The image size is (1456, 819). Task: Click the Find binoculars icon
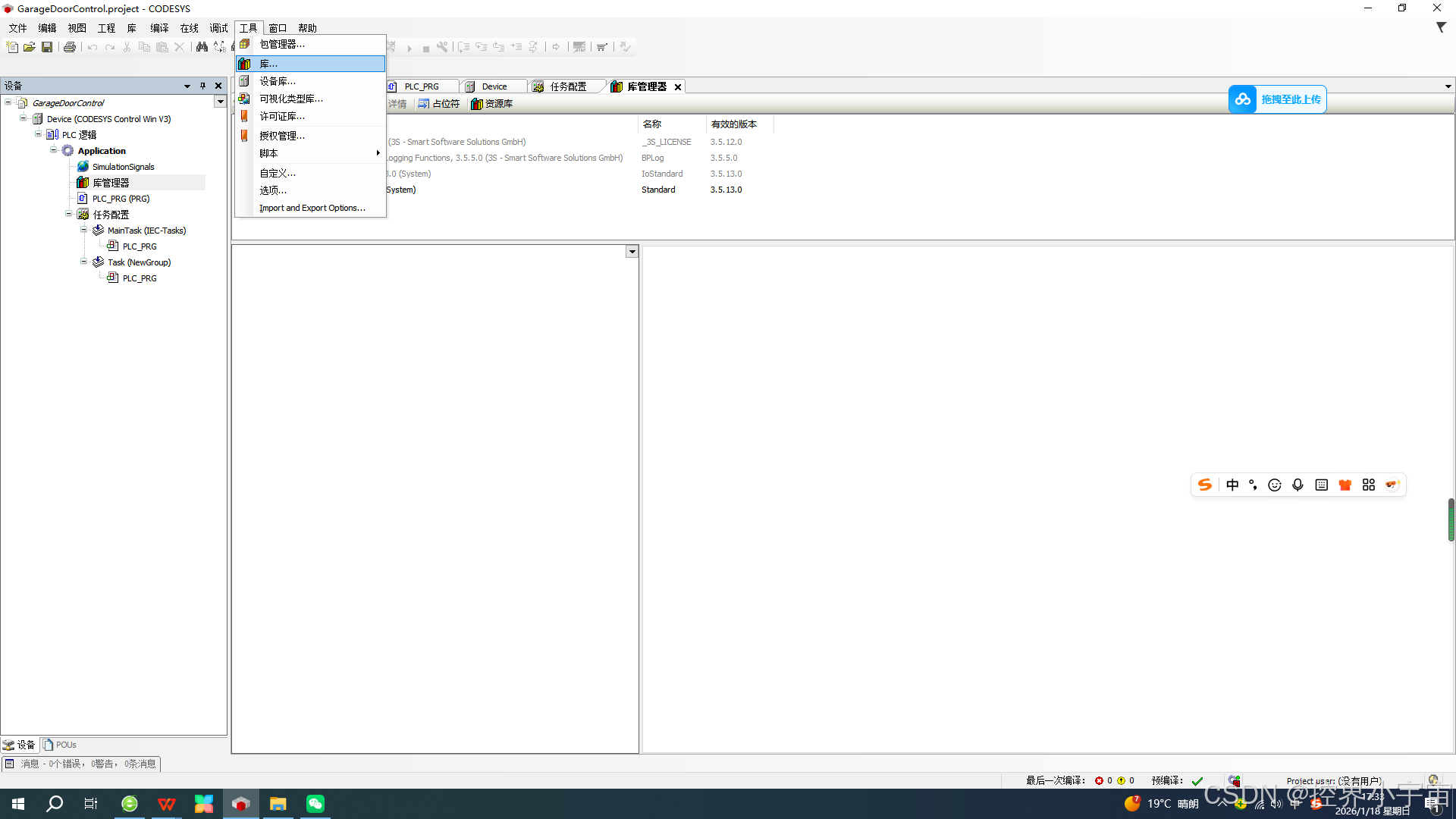point(202,47)
